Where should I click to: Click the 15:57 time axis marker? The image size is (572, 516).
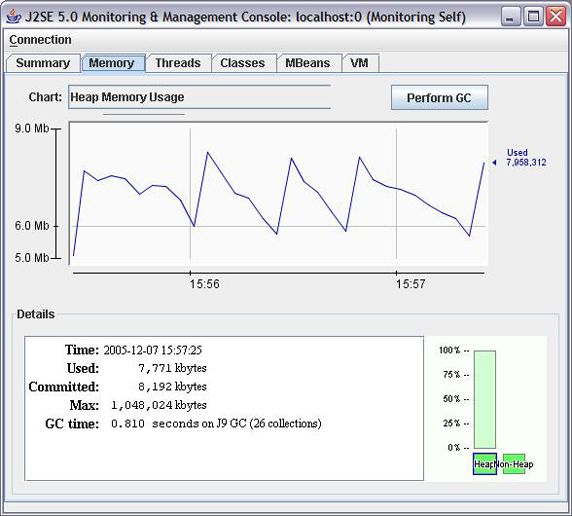click(411, 284)
